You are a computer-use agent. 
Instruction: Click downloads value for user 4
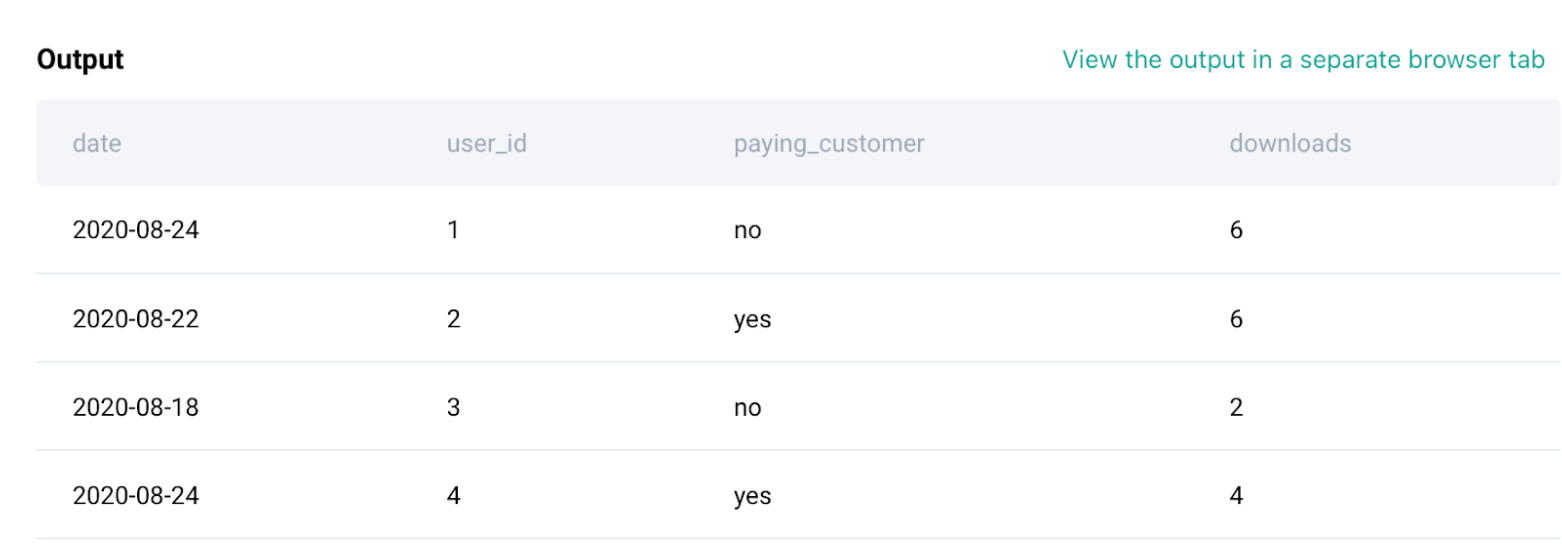click(x=1236, y=496)
